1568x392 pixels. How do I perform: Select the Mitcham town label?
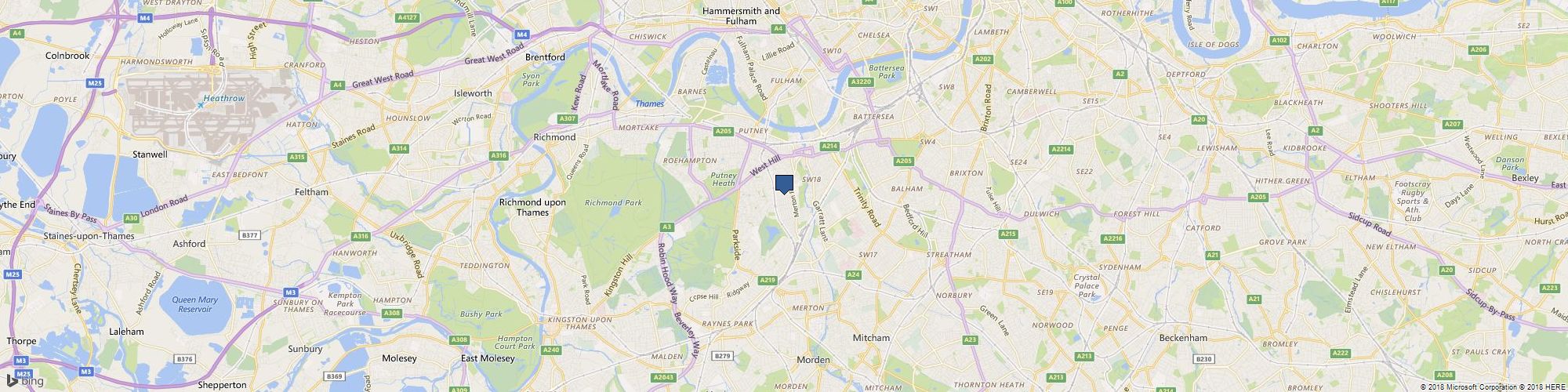coord(871,338)
